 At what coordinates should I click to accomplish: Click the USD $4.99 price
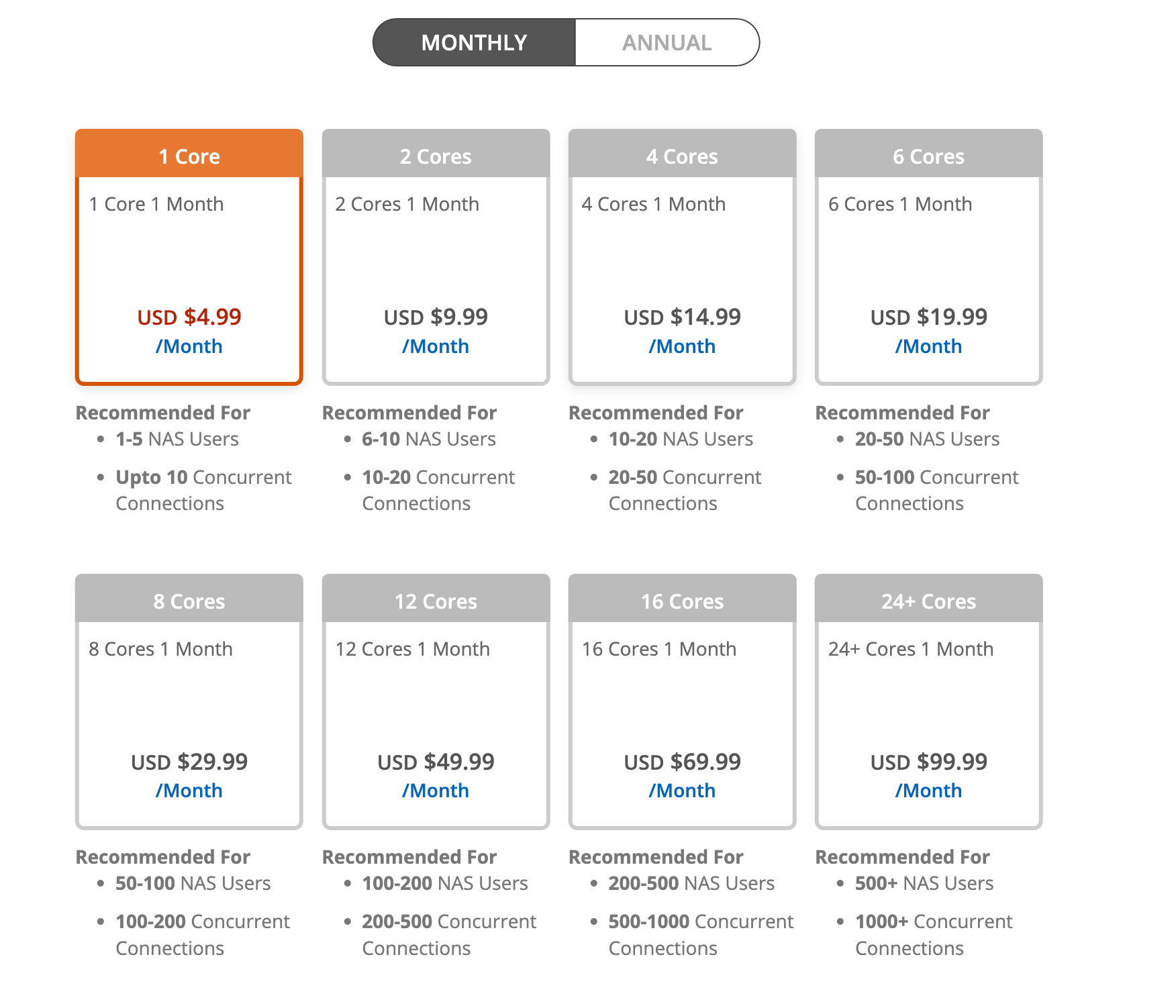[x=189, y=317]
